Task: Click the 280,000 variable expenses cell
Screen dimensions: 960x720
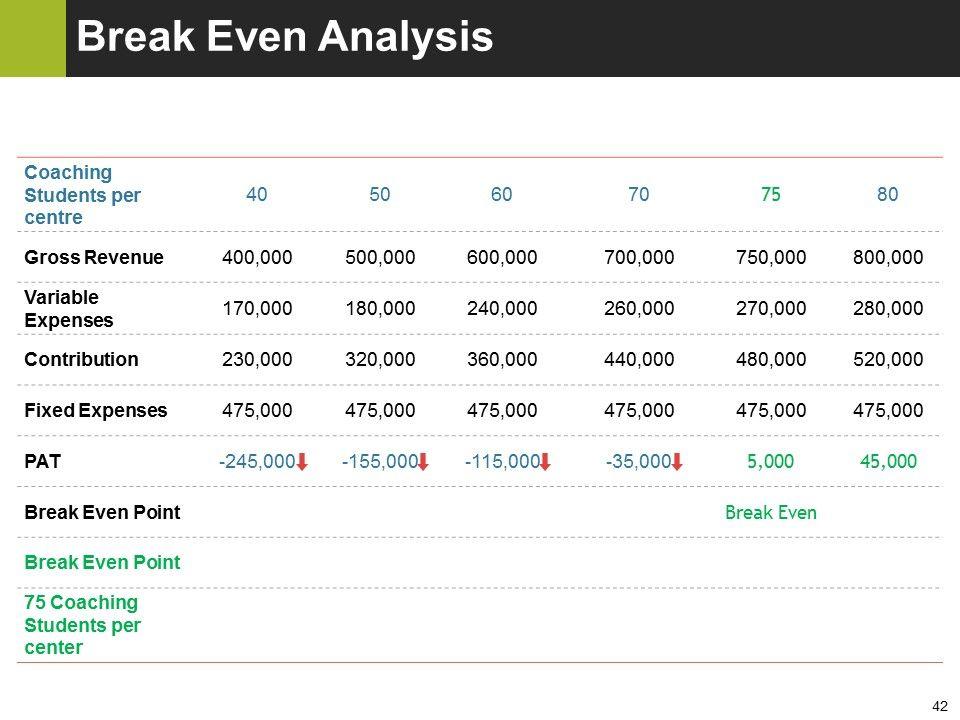Action: click(888, 308)
